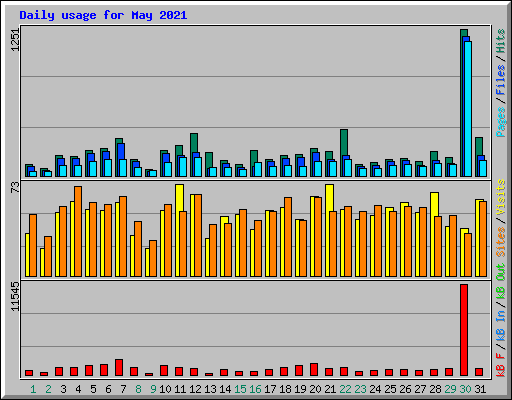Click the kB F legend label
Screen dimensions: 512x400
pos(501,365)
